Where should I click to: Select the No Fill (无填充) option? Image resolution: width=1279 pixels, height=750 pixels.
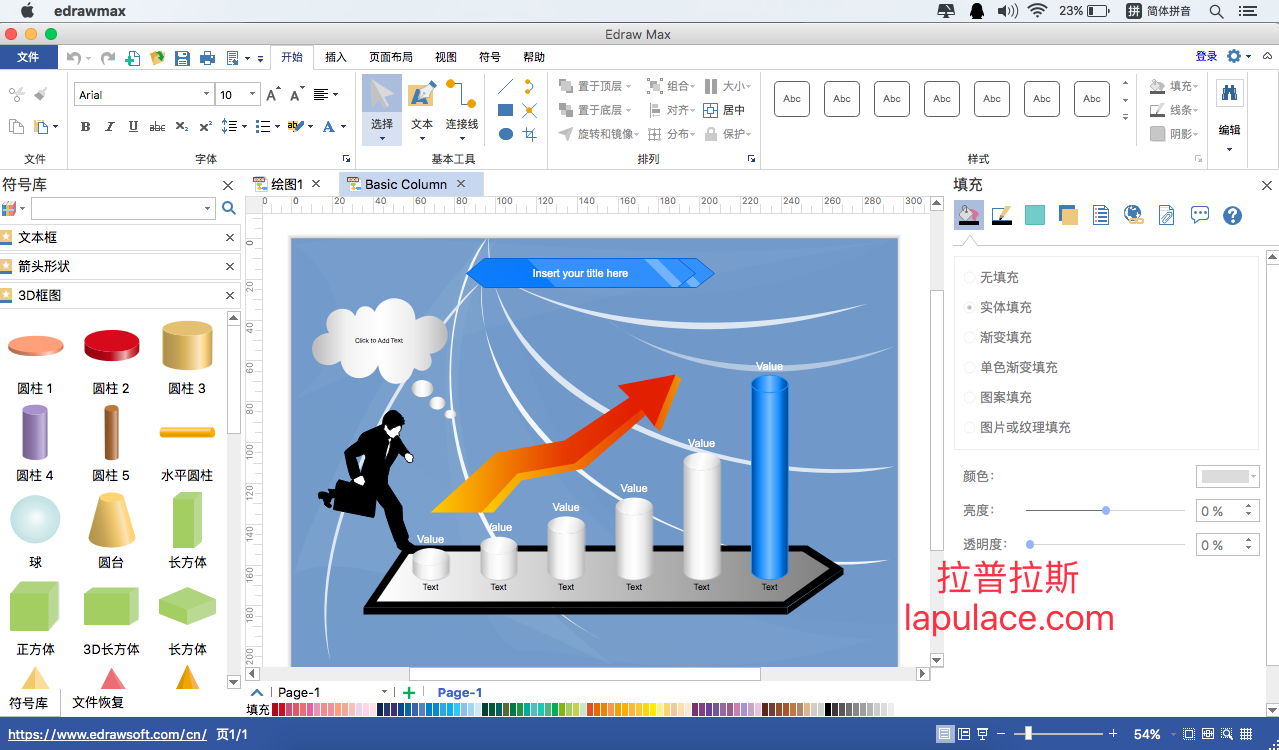point(990,277)
